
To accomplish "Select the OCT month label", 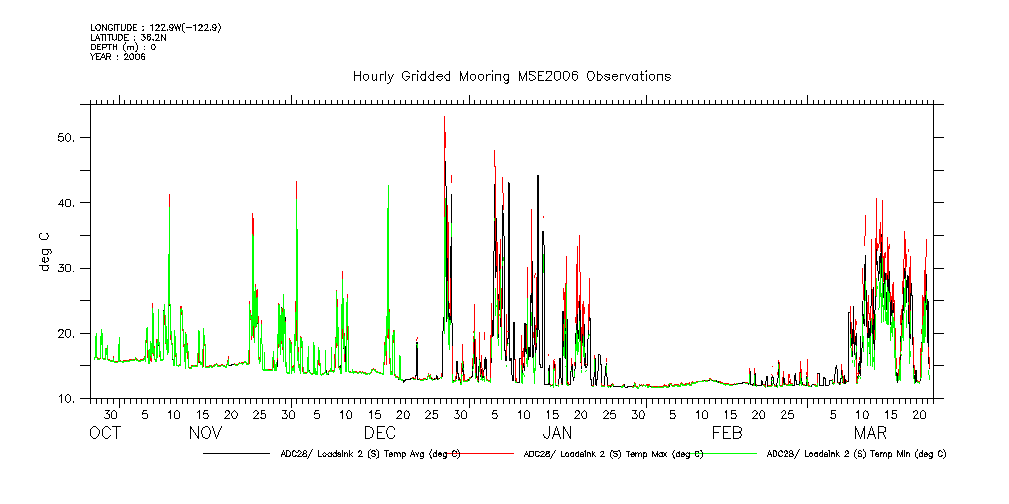I will coord(105,434).
